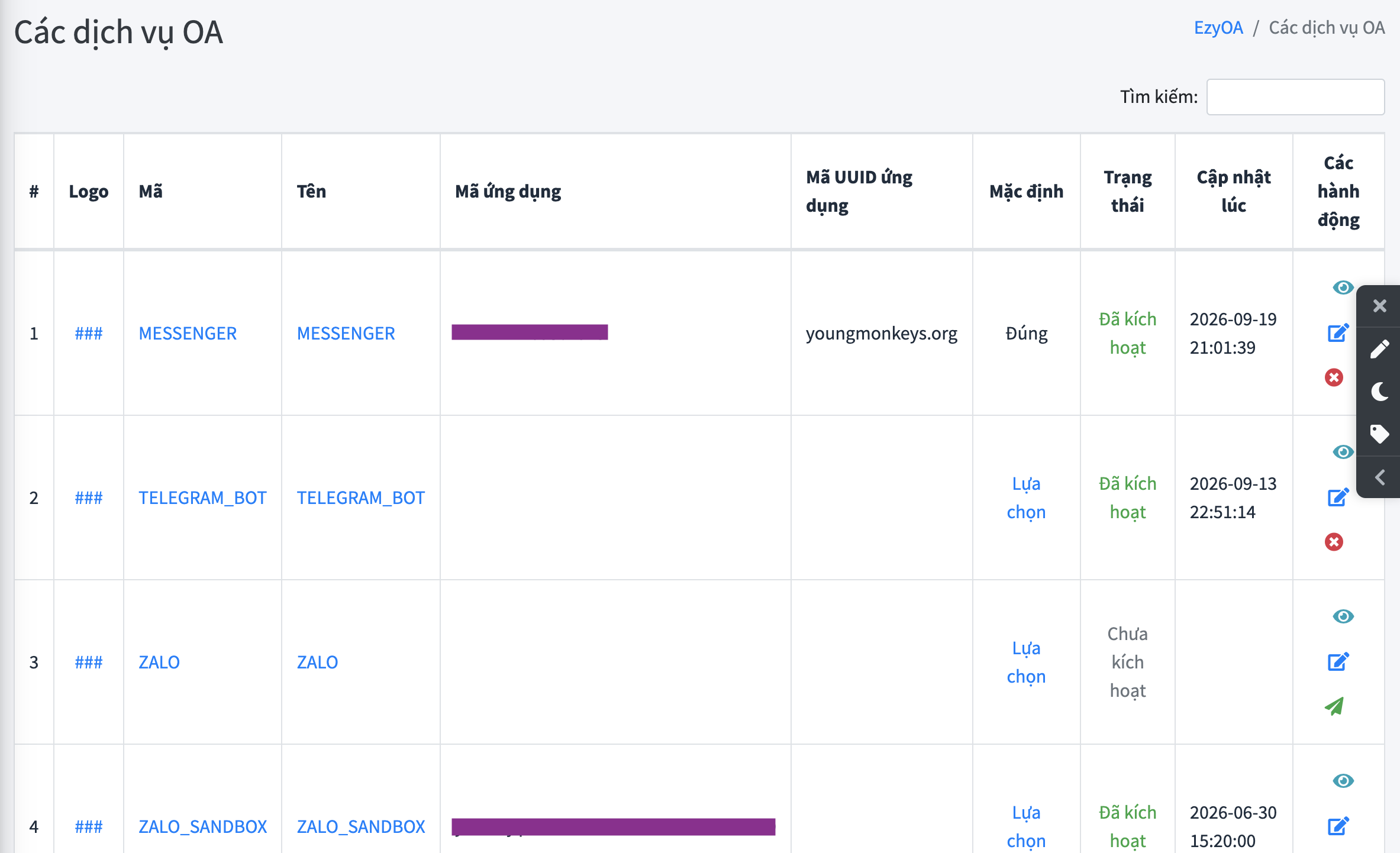1400x853 pixels.
Task: Toggle dark mode with the moon icon
Action: pos(1379,392)
